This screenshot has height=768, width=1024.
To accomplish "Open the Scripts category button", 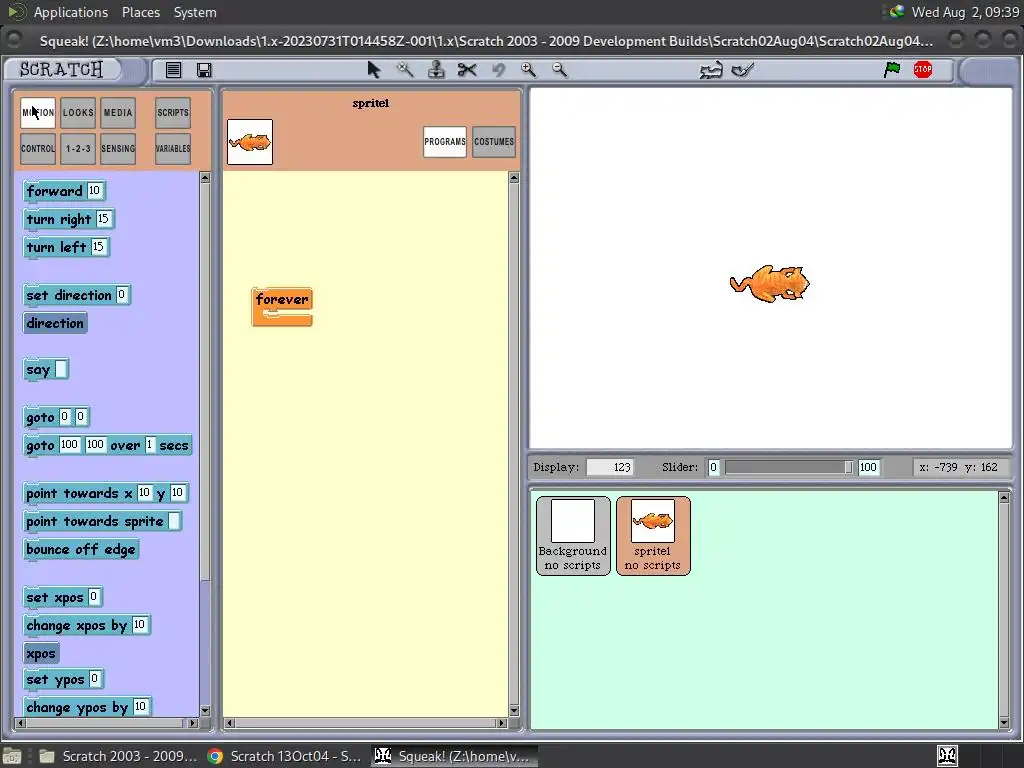I will pos(173,112).
